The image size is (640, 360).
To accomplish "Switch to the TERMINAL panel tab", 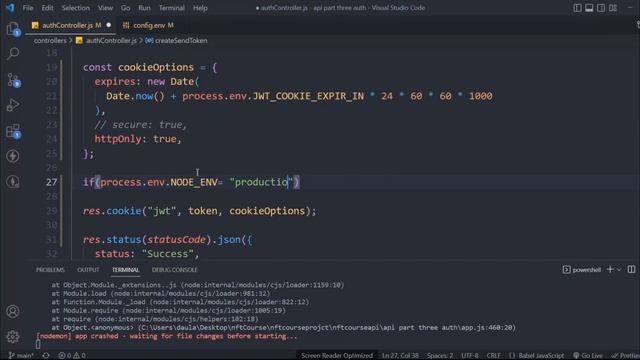I will [125, 270].
